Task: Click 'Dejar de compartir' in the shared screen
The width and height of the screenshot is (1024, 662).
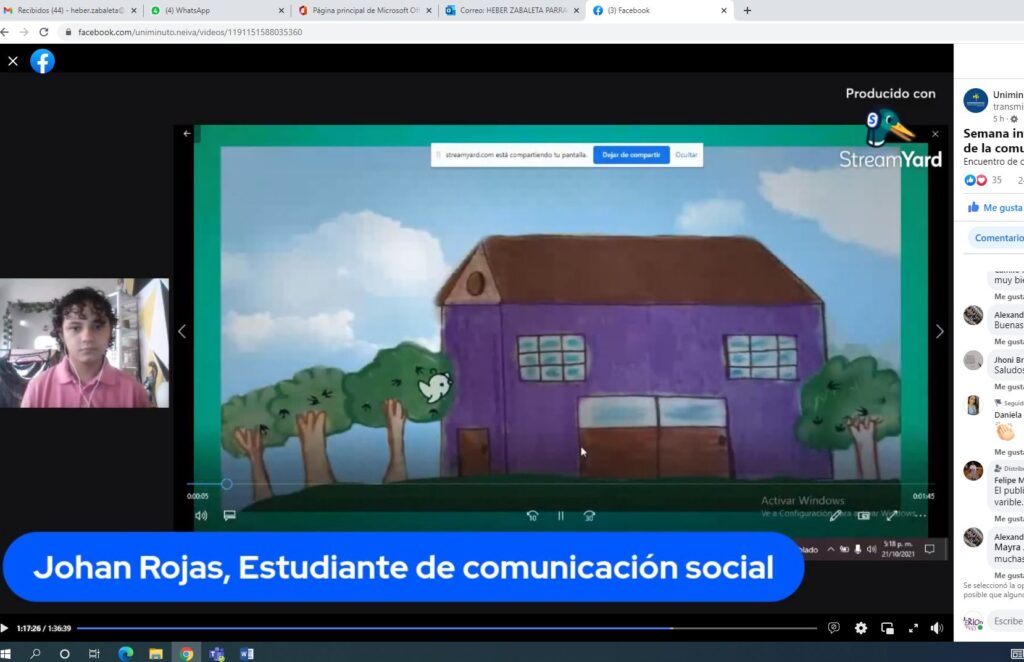Action: point(631,155)
